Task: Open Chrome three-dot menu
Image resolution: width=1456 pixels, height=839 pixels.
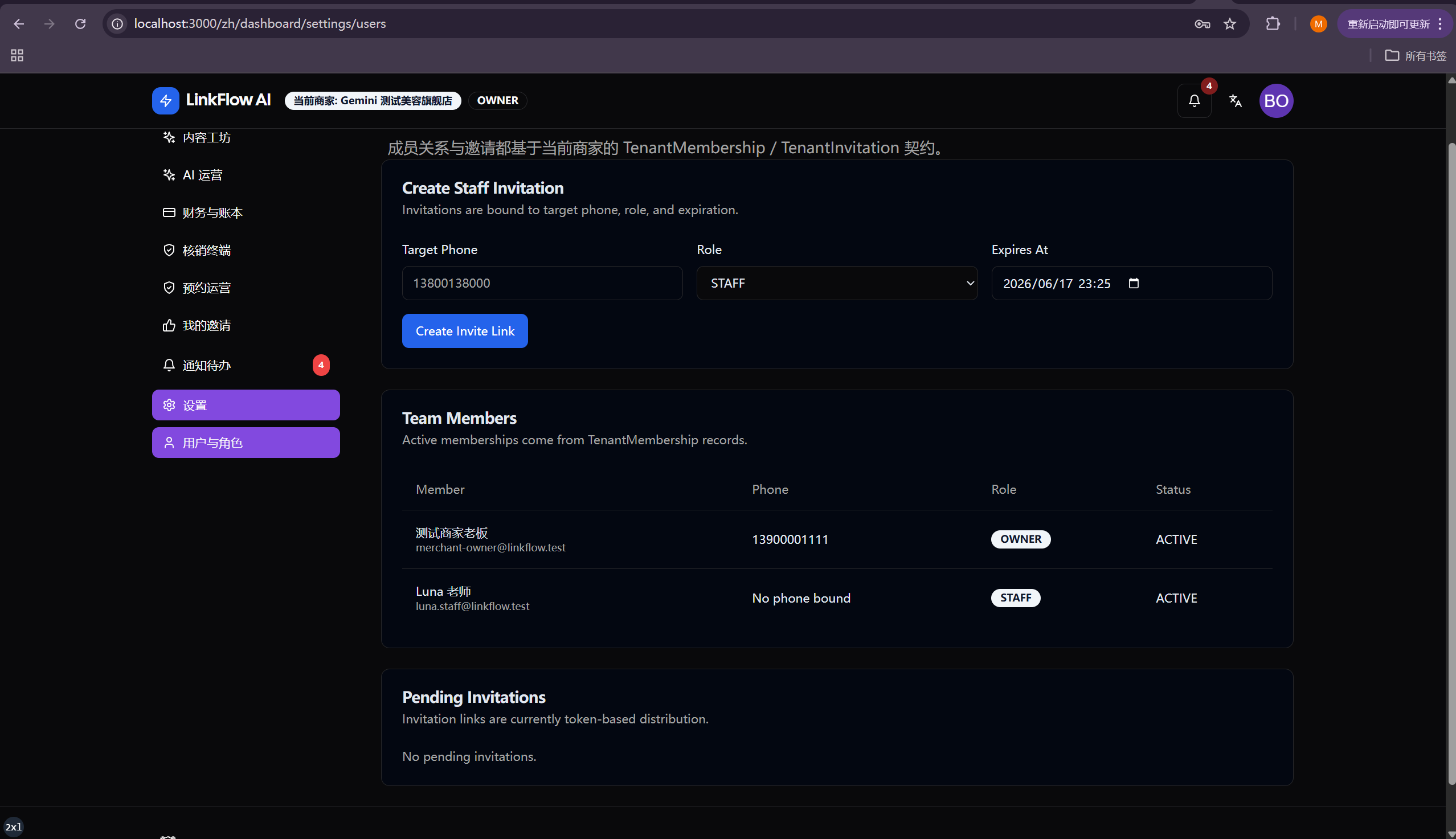Action: coord(1440,23)
